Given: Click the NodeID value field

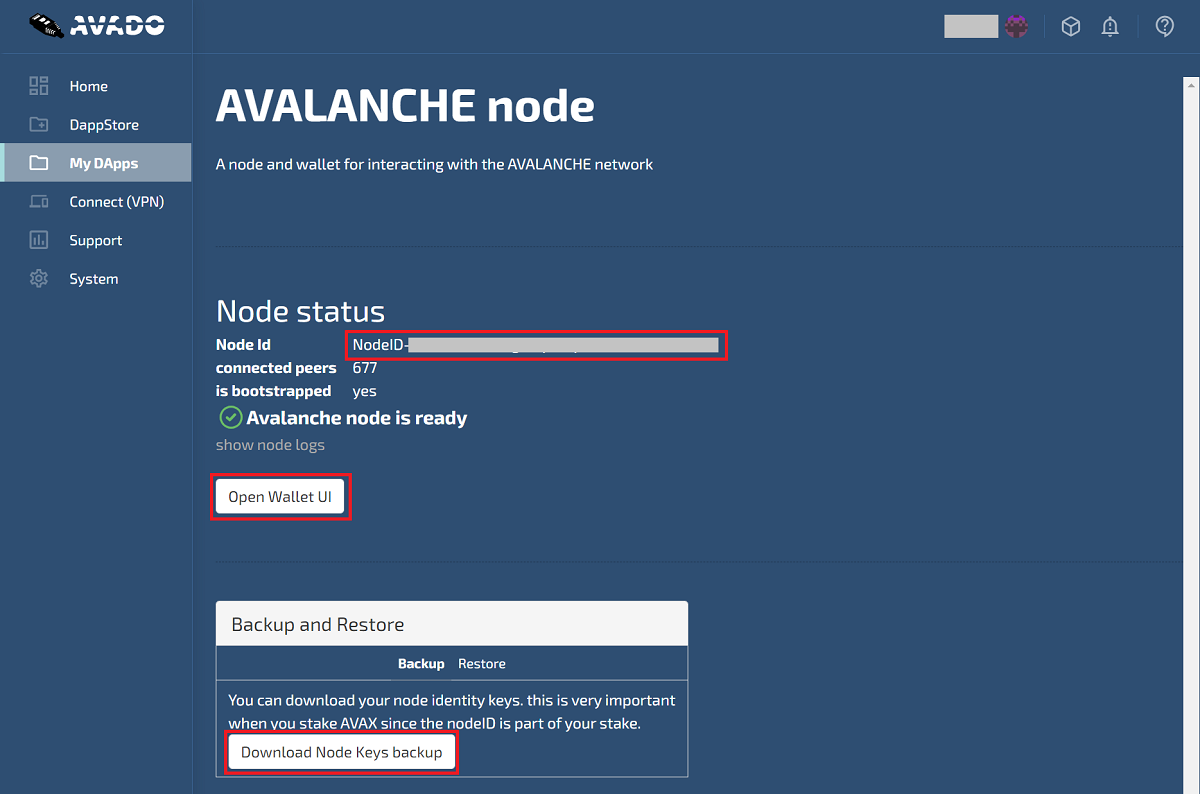Looking at the screenshot, I should click(x=536, y=345).
